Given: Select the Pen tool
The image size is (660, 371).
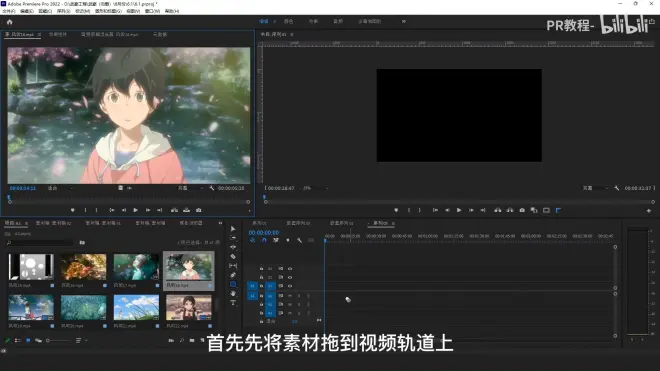Looking at the screenshot, I should click(x=233, y=275).
